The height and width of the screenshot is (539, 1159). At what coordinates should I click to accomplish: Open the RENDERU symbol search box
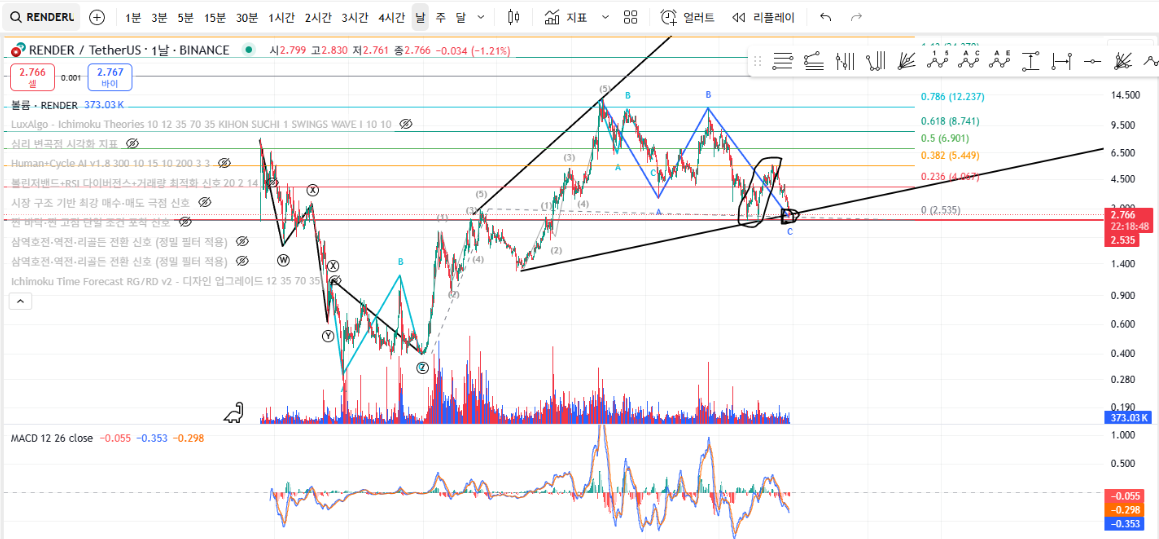(x=41, y=17)
